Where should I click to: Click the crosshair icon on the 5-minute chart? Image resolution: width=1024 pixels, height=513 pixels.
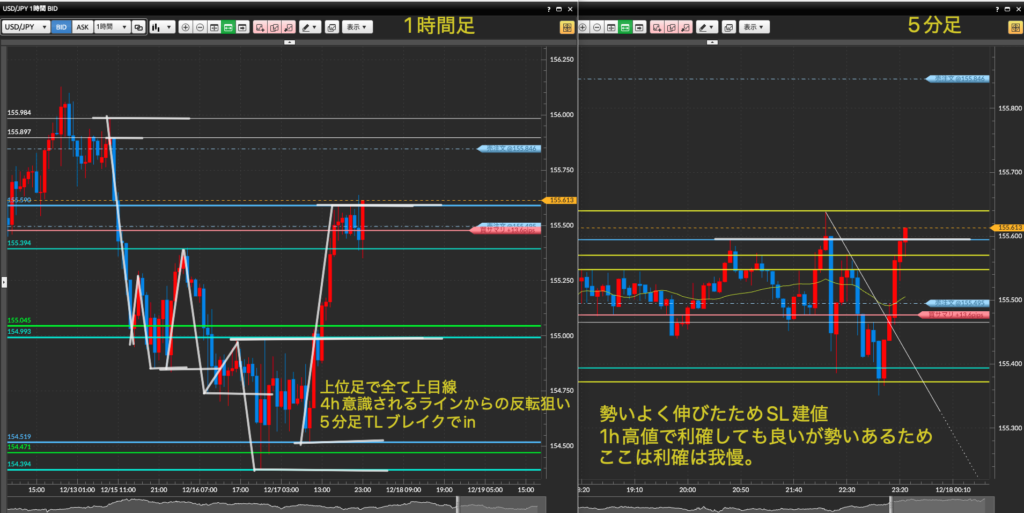[x=613, y=27]
